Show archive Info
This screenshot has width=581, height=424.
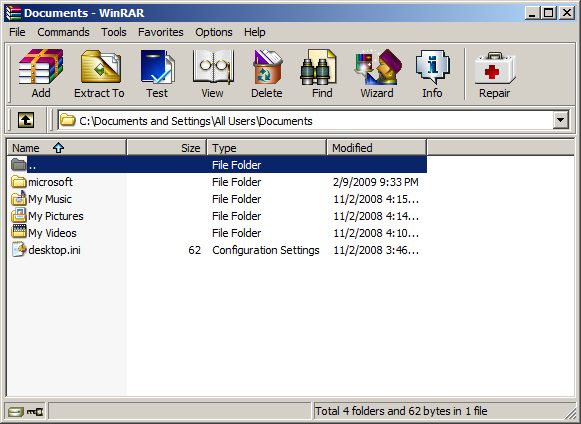tap(432, 67)
